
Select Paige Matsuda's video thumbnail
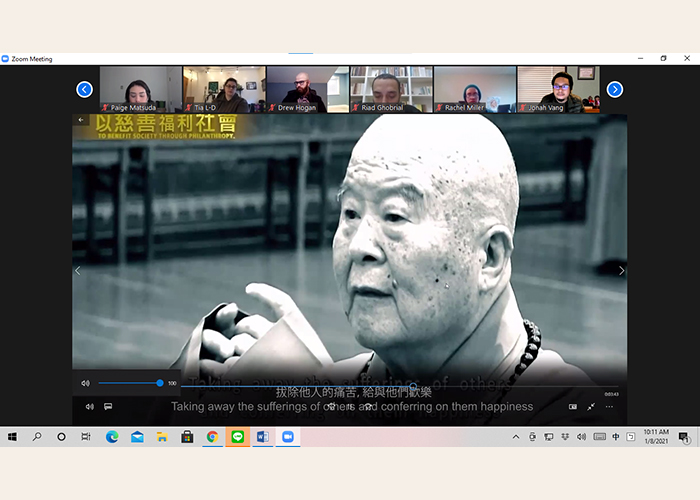(x=141, y=89)
